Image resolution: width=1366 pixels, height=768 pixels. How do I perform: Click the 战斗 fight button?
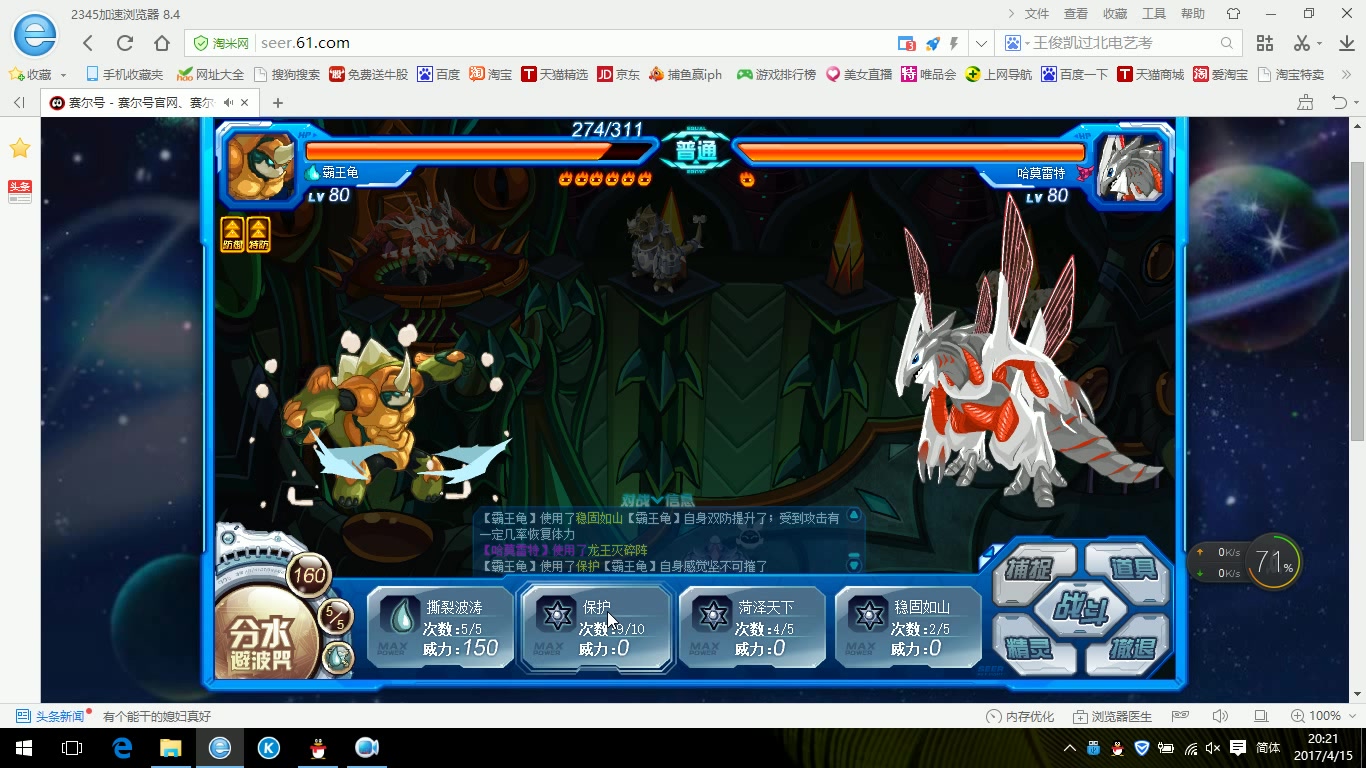pos(1080,608)
